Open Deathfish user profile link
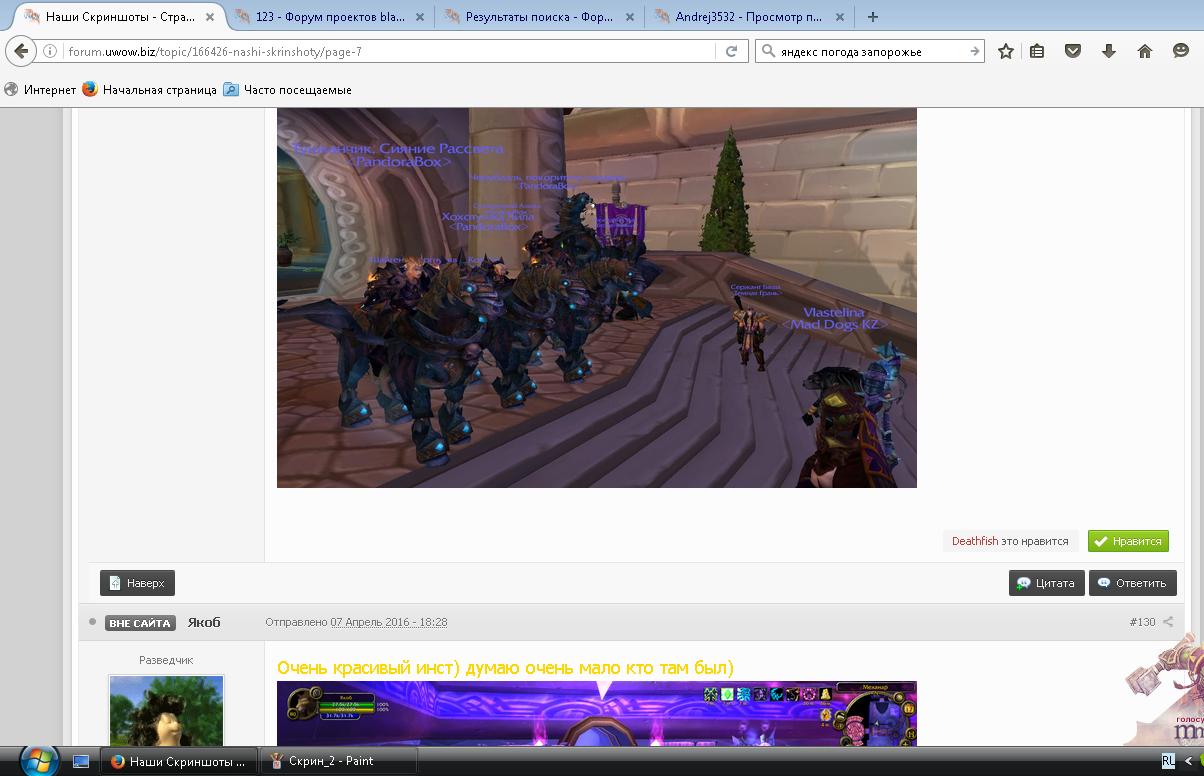Image resolution: width=1204 pixels, height=776 pixels. (x=974, y=541)
